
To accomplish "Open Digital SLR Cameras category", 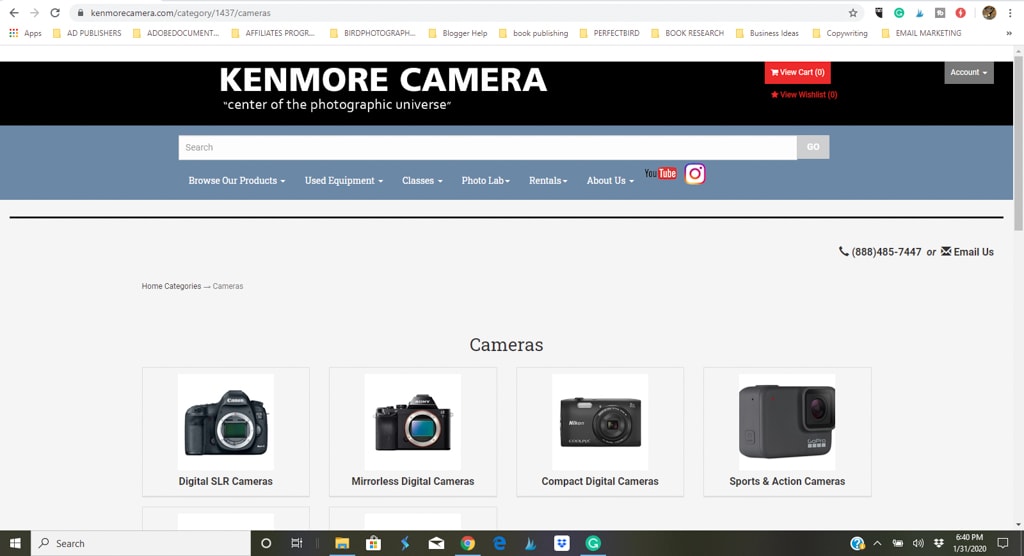I will point(225,482).
